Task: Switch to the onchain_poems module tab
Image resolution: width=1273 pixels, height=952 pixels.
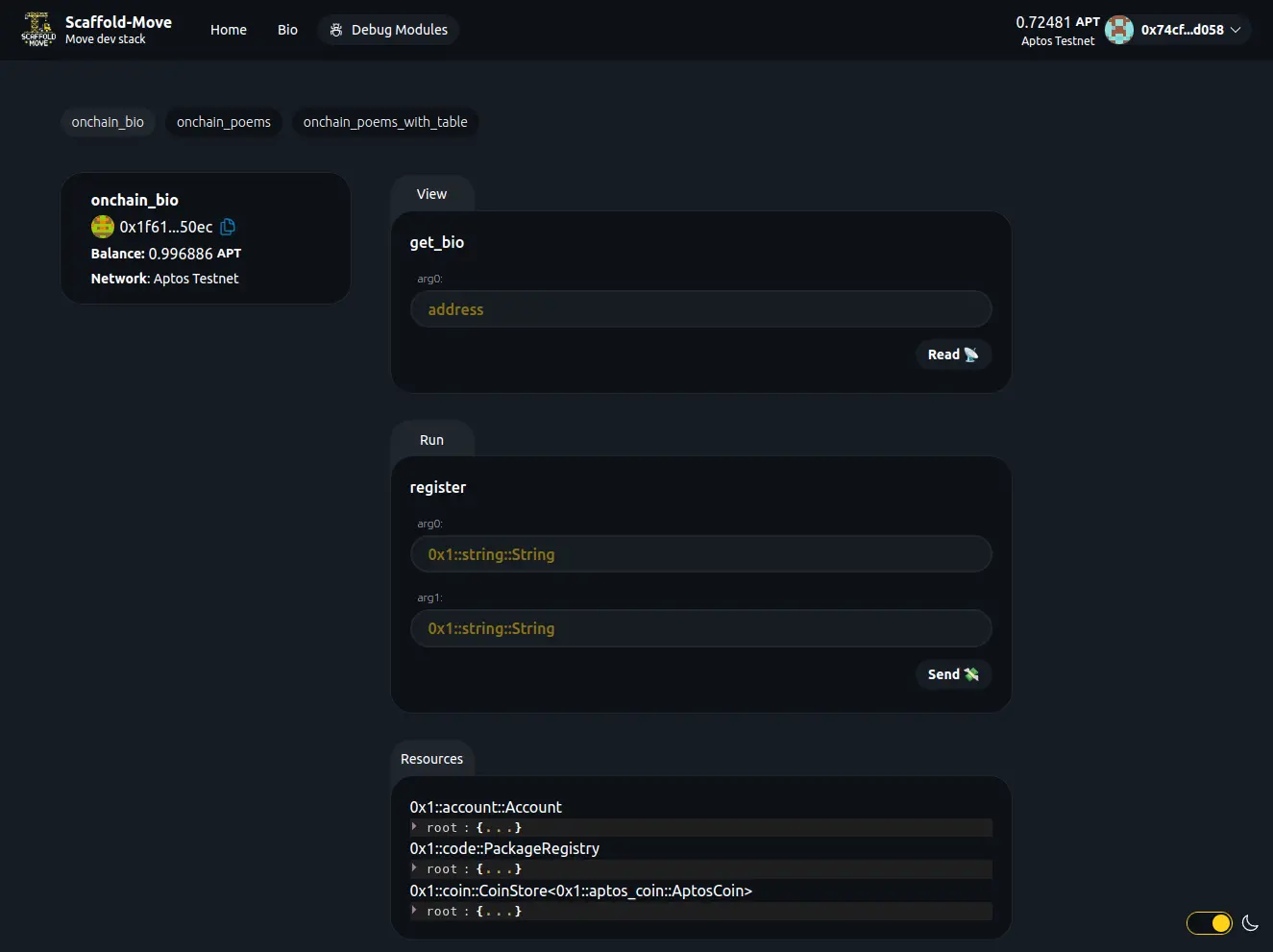Action: click(224, 122)
